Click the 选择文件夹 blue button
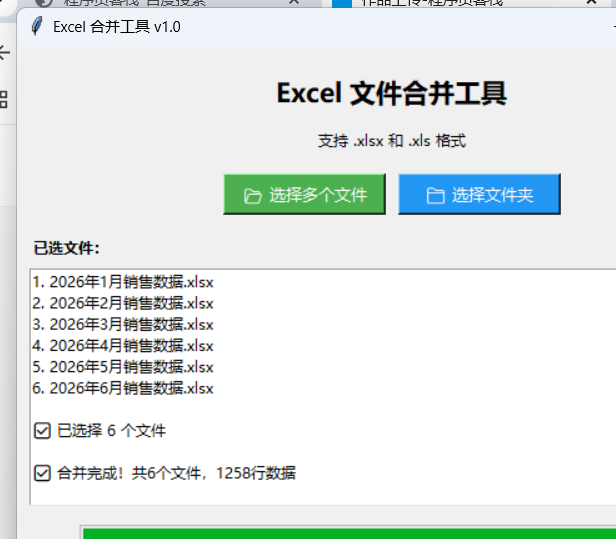This screenshot has height=539, width=616. (x=479, y=194)
